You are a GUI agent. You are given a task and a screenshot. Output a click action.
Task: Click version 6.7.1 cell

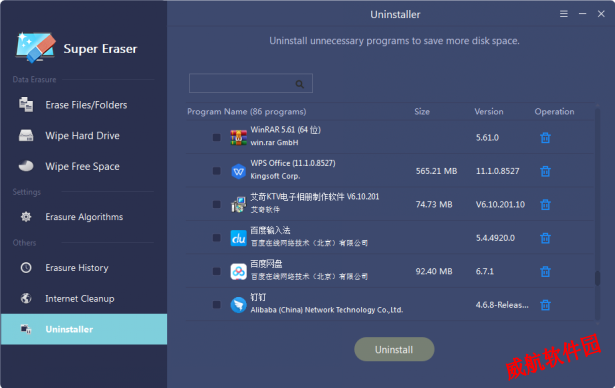tap(484, 271)
